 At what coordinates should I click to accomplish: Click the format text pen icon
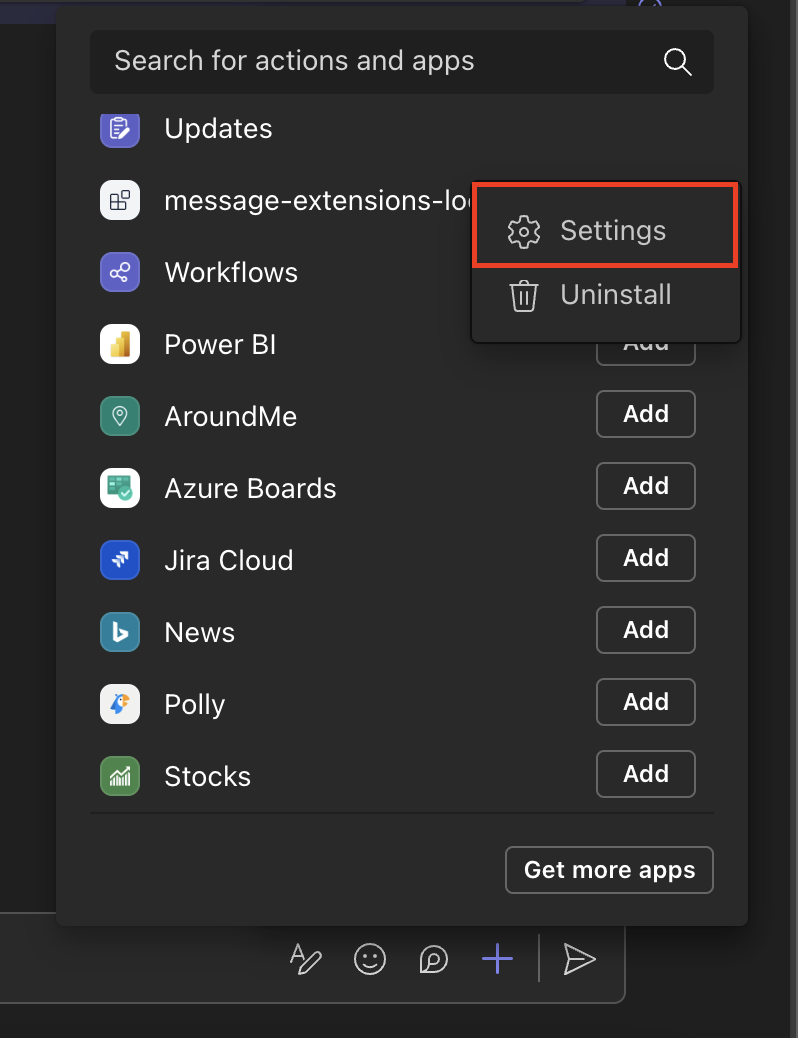coord(306,960)
